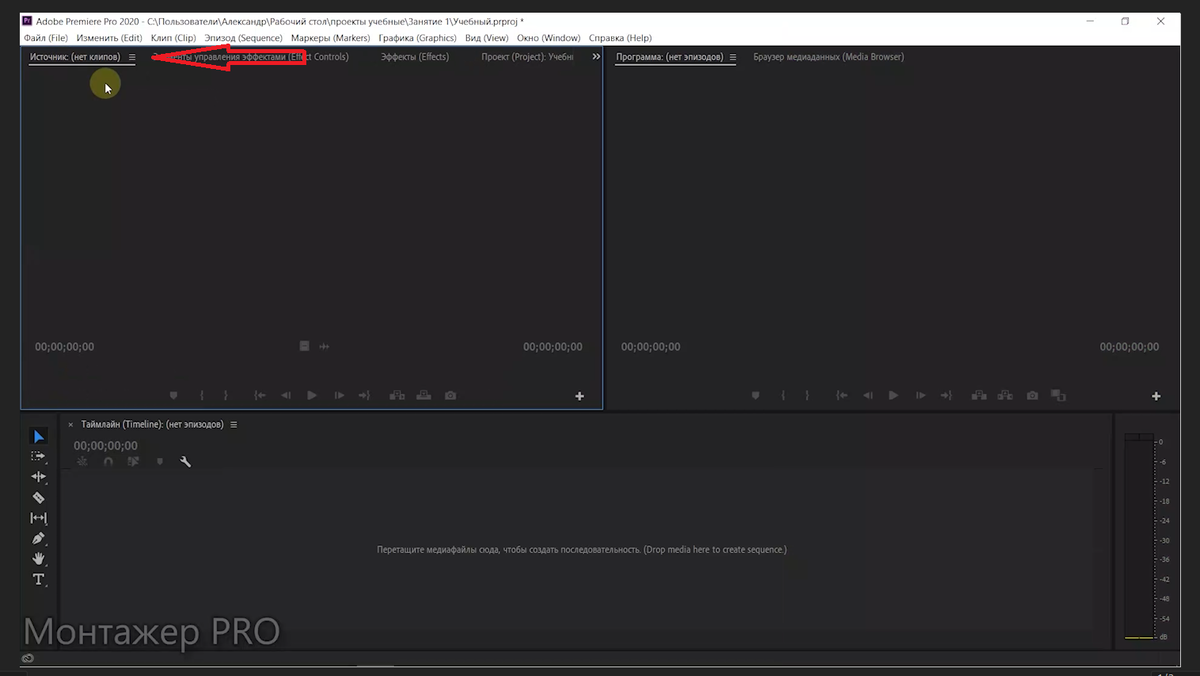Switch to the Эффекты (Effects) tab
The image size is (1200, 676).
414,57
